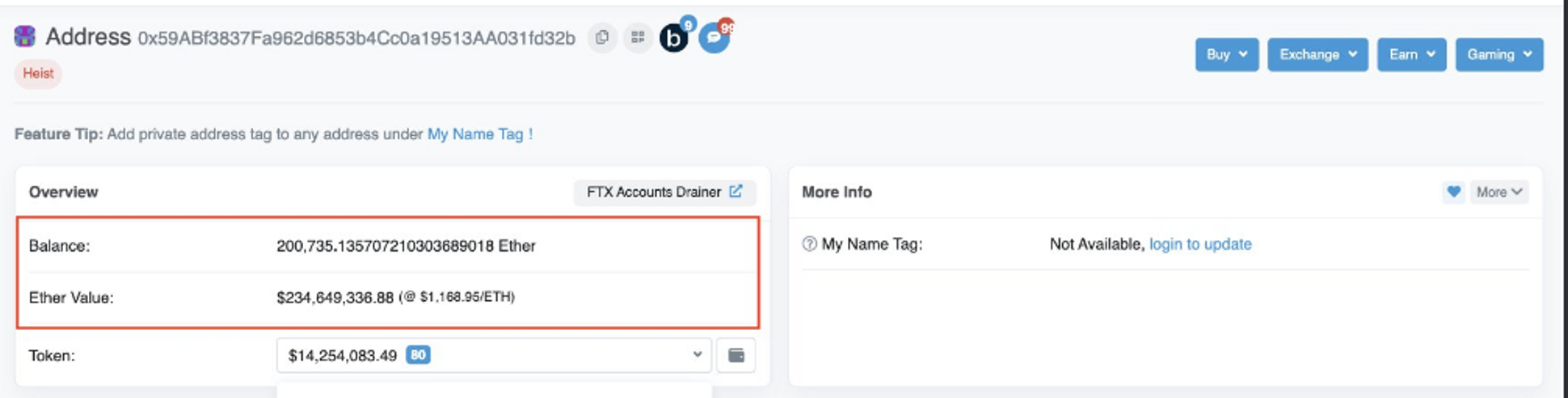The width and height of the screenshot is (1568, 398).
Task: Show the address QR code
Action: pyautogui.click(x=638, y=37)
